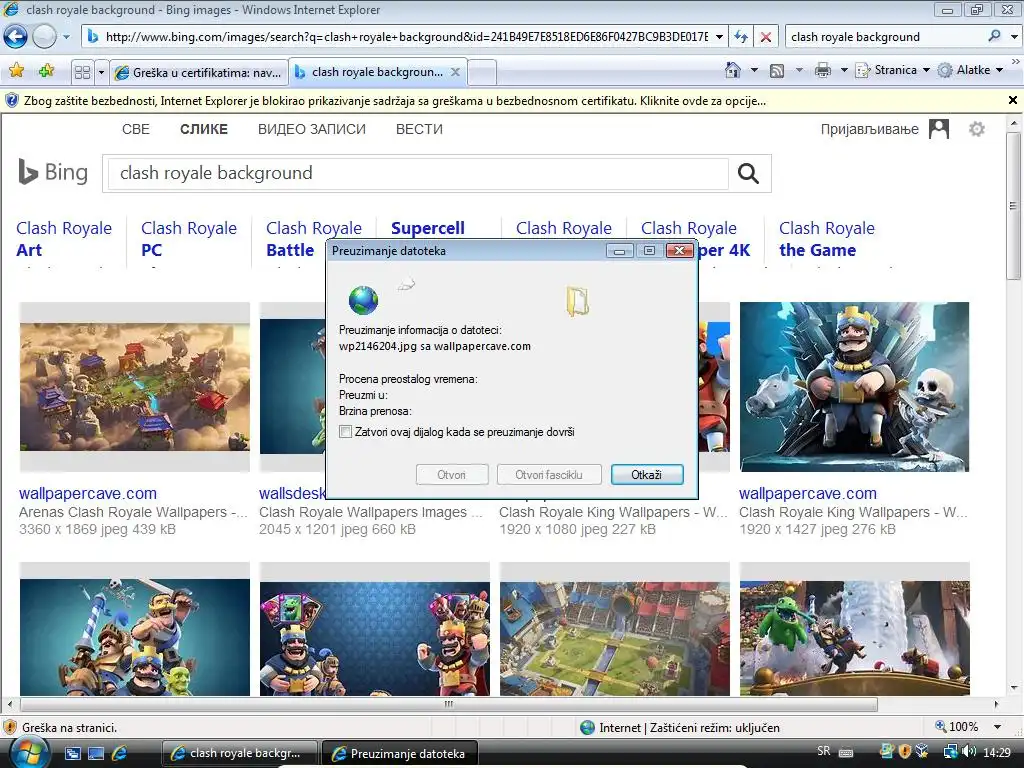Click the IE search box field
The height and width of the screenshot is (768, 1024).
click(x=884, y=37)
